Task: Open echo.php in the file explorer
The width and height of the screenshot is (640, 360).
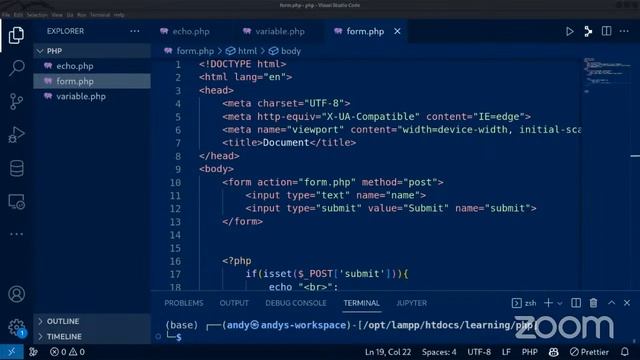Action: tap(92, 66)
